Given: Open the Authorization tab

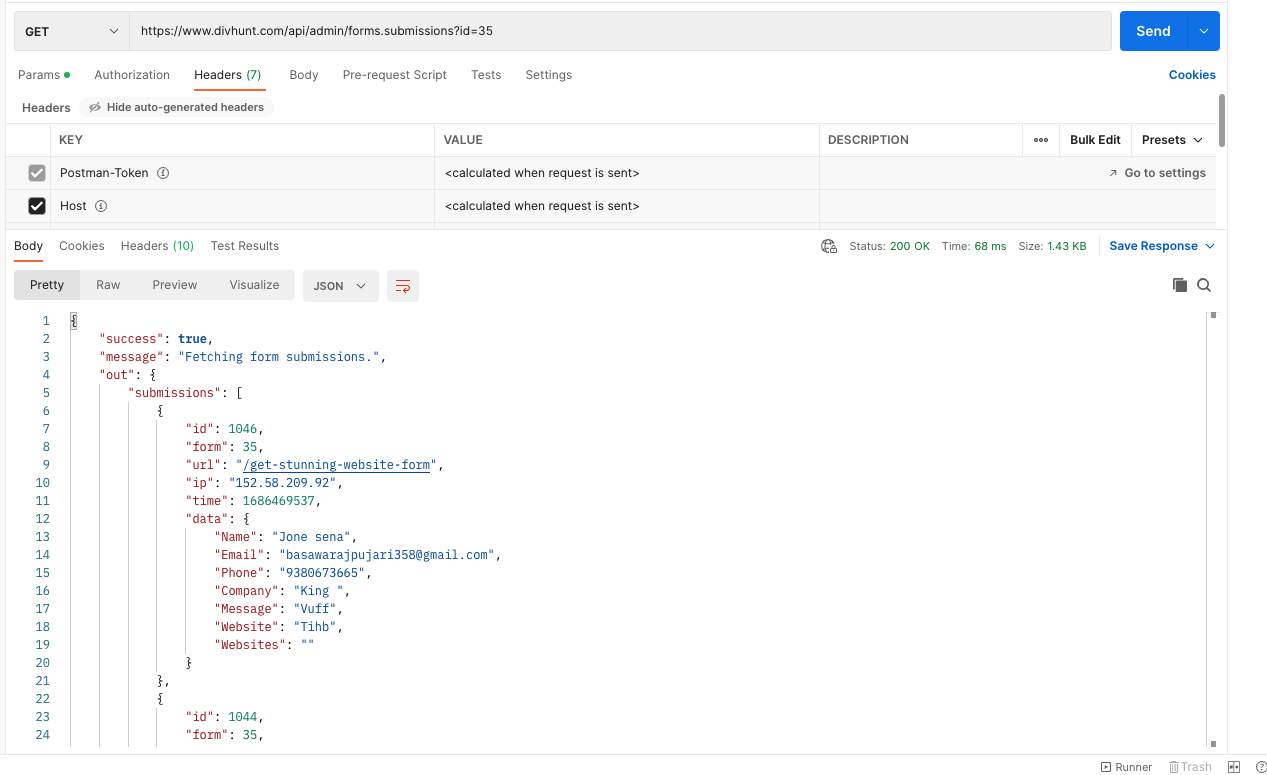Looking at the screenshot, I should [132, 75].
